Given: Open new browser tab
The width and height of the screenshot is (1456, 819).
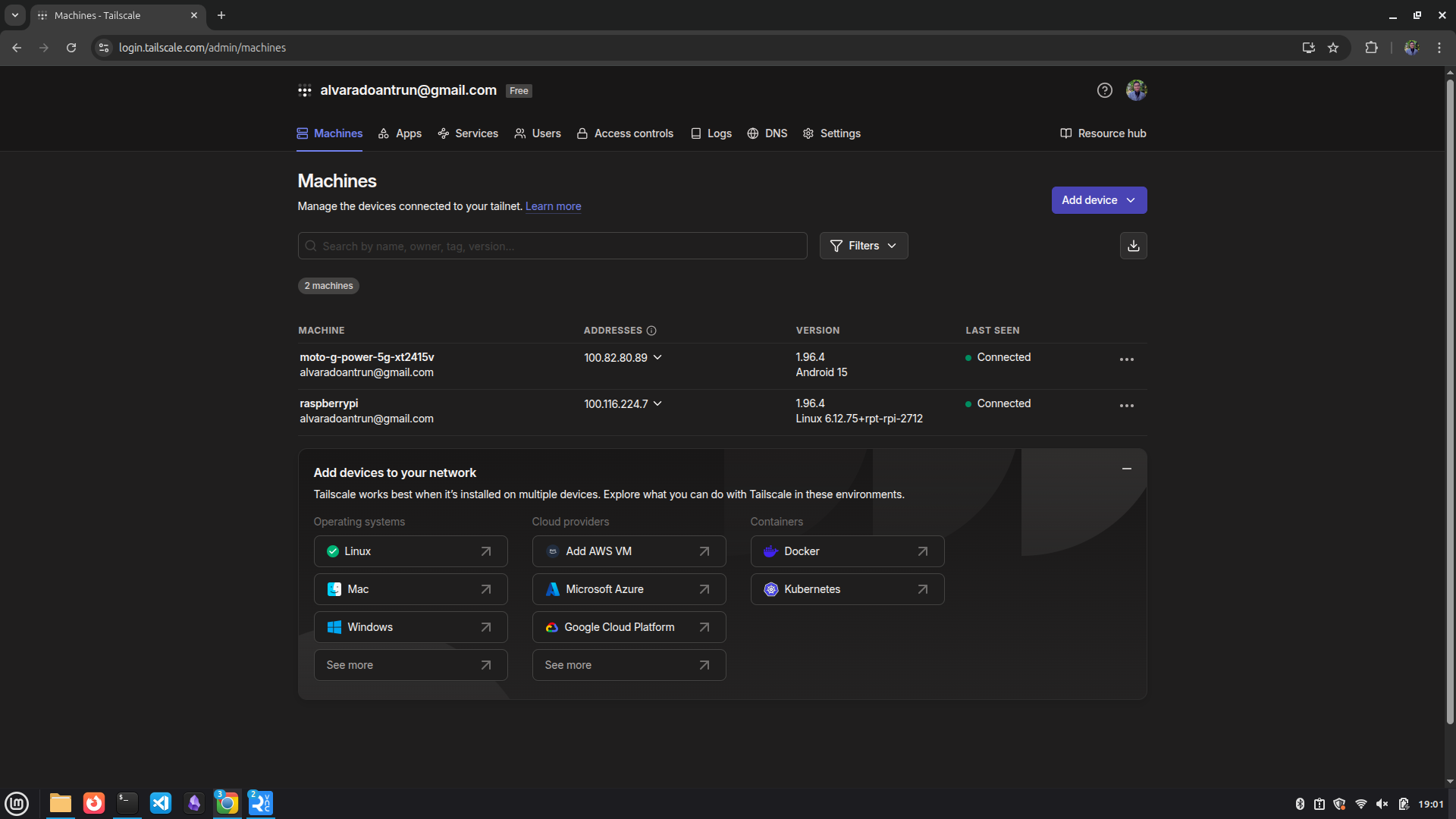Looking at the screenshot, I should point(221,15).
